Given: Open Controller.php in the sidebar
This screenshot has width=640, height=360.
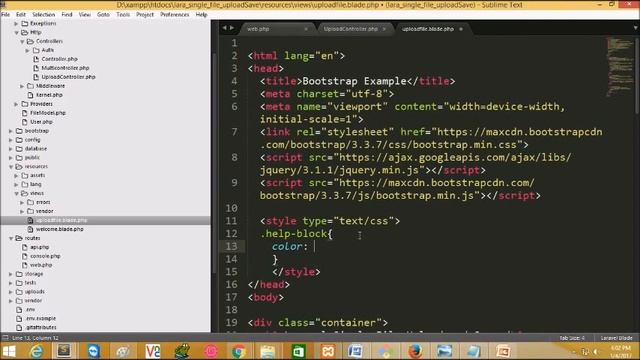Looking at the screenshot, I should pos(60,59).
